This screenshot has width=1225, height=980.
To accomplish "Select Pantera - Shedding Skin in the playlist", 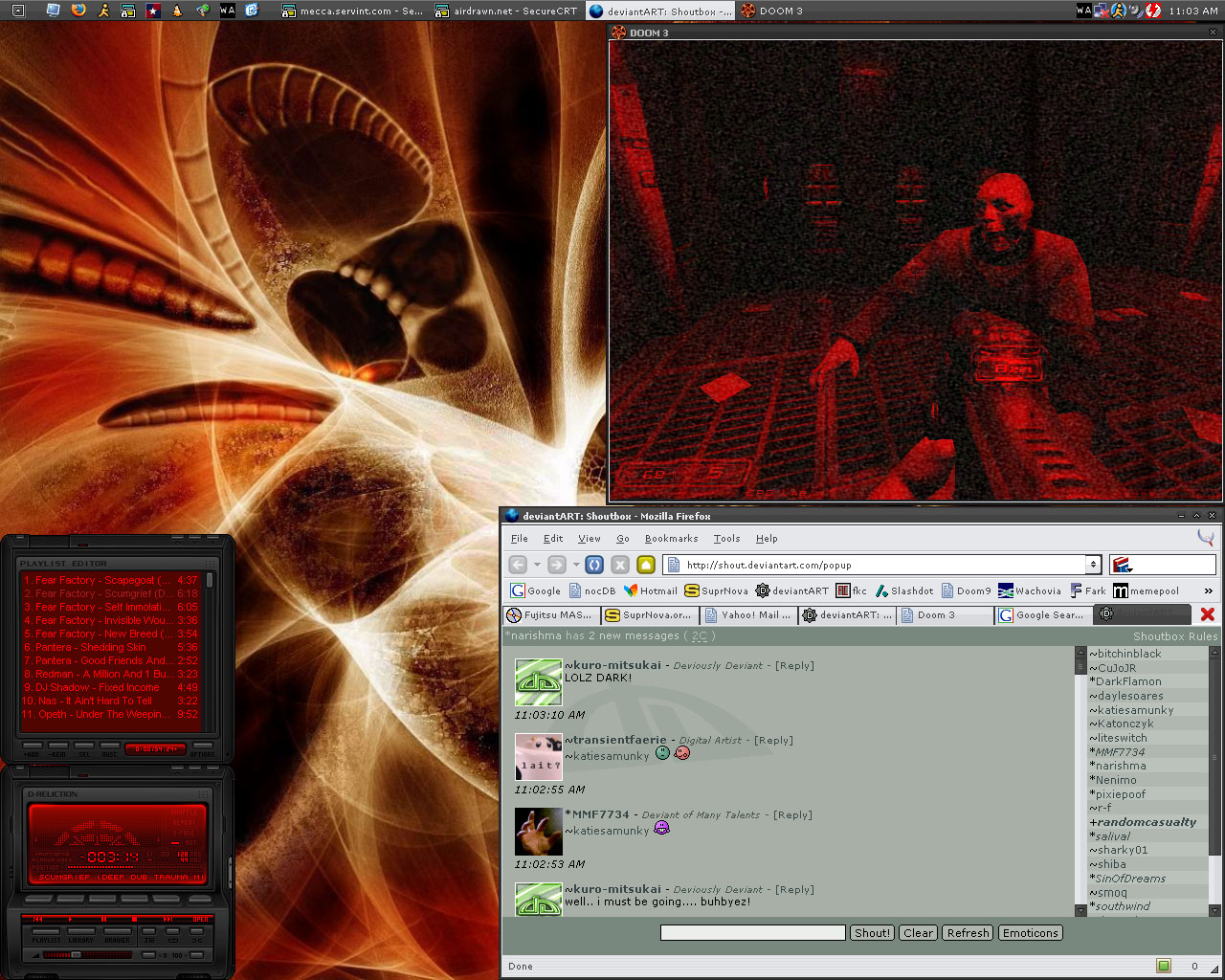I will point(110,647).
